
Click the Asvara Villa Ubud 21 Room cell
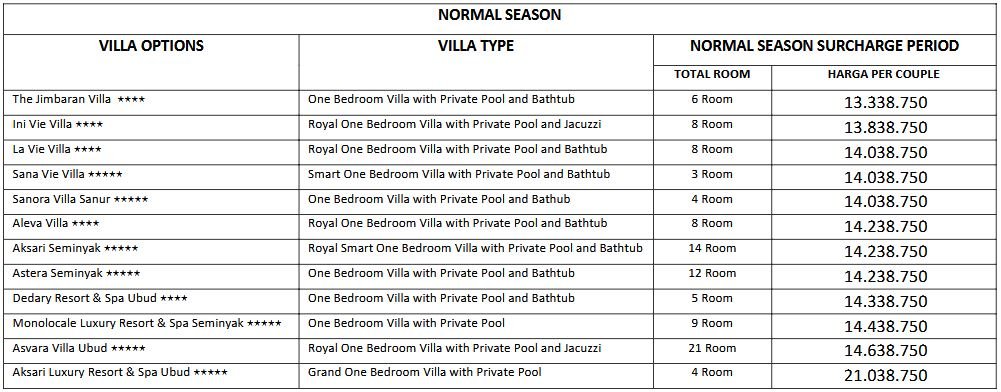coord(712,349)
